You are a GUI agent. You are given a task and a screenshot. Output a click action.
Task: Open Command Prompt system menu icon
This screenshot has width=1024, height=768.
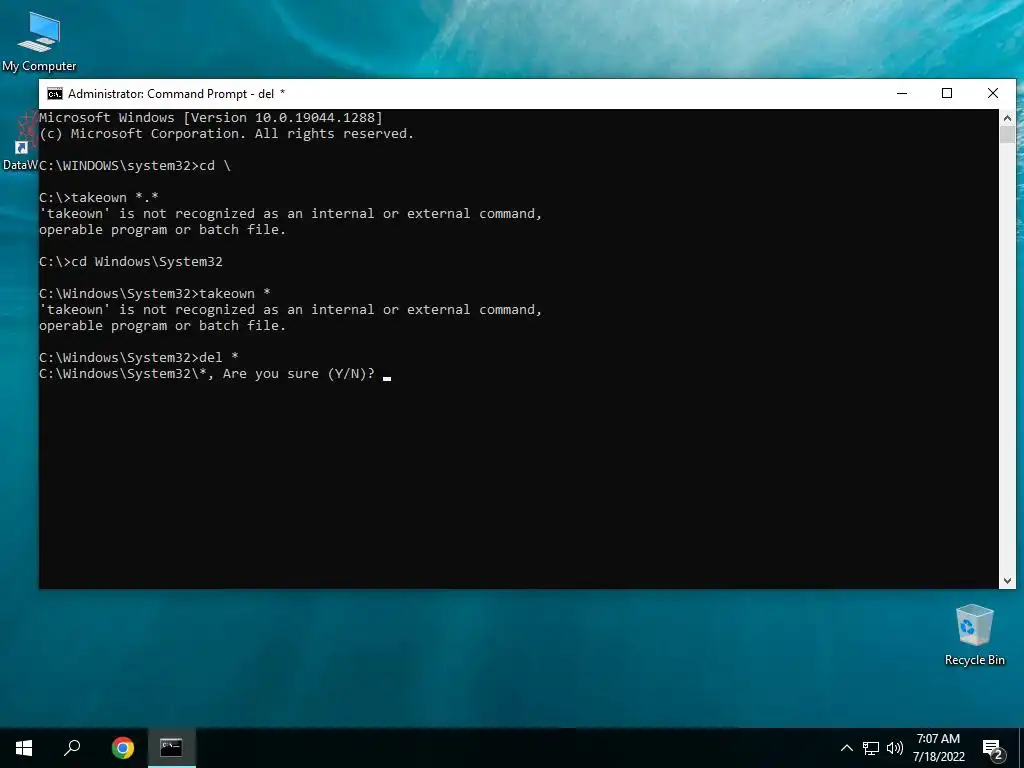coord(55,94)
